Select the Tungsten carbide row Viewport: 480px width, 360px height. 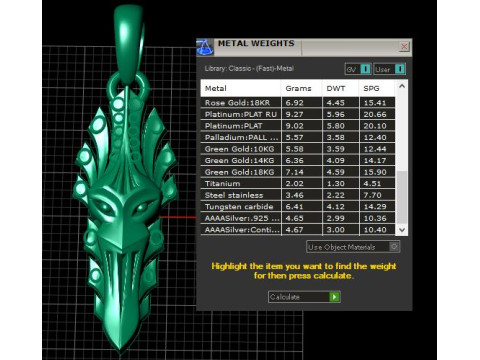298,207
